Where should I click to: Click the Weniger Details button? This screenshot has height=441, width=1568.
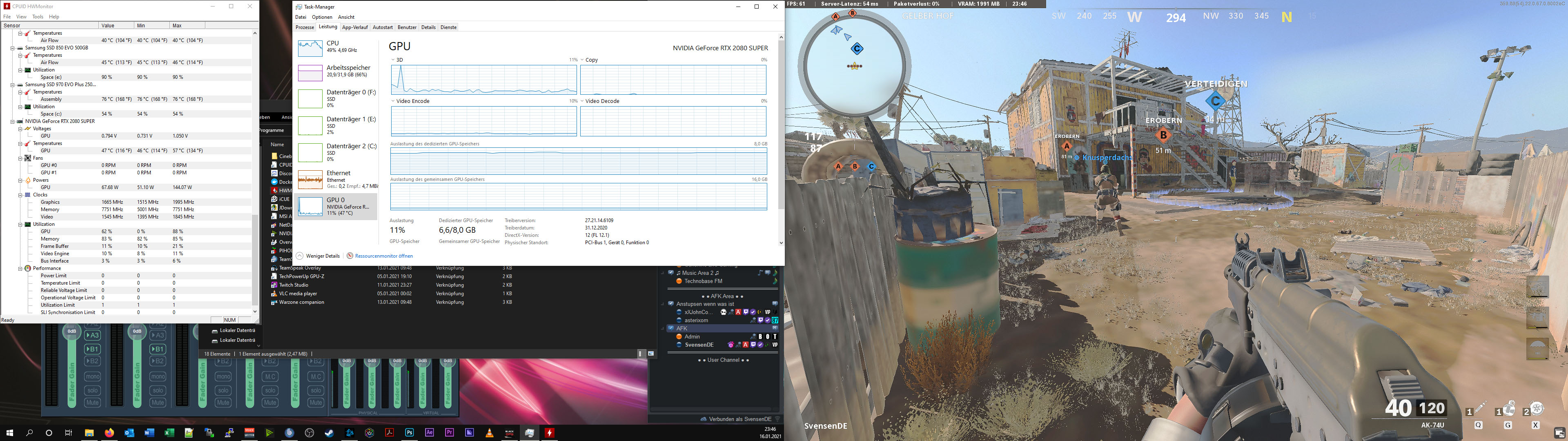click(x=323, y=256)
